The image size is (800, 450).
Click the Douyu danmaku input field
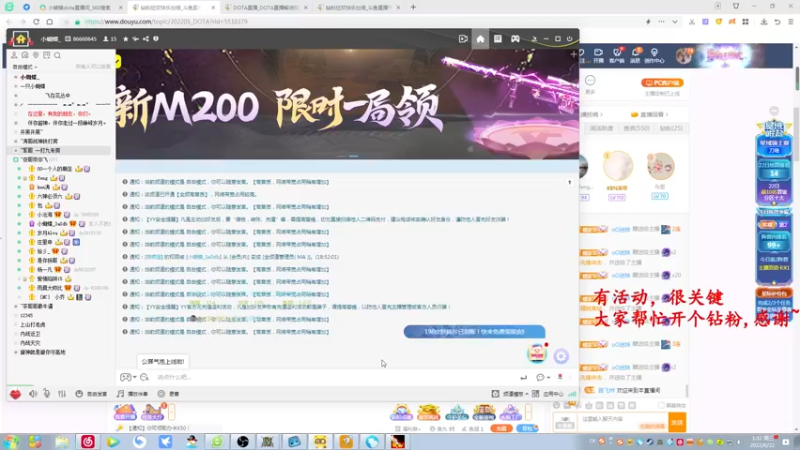622,422
